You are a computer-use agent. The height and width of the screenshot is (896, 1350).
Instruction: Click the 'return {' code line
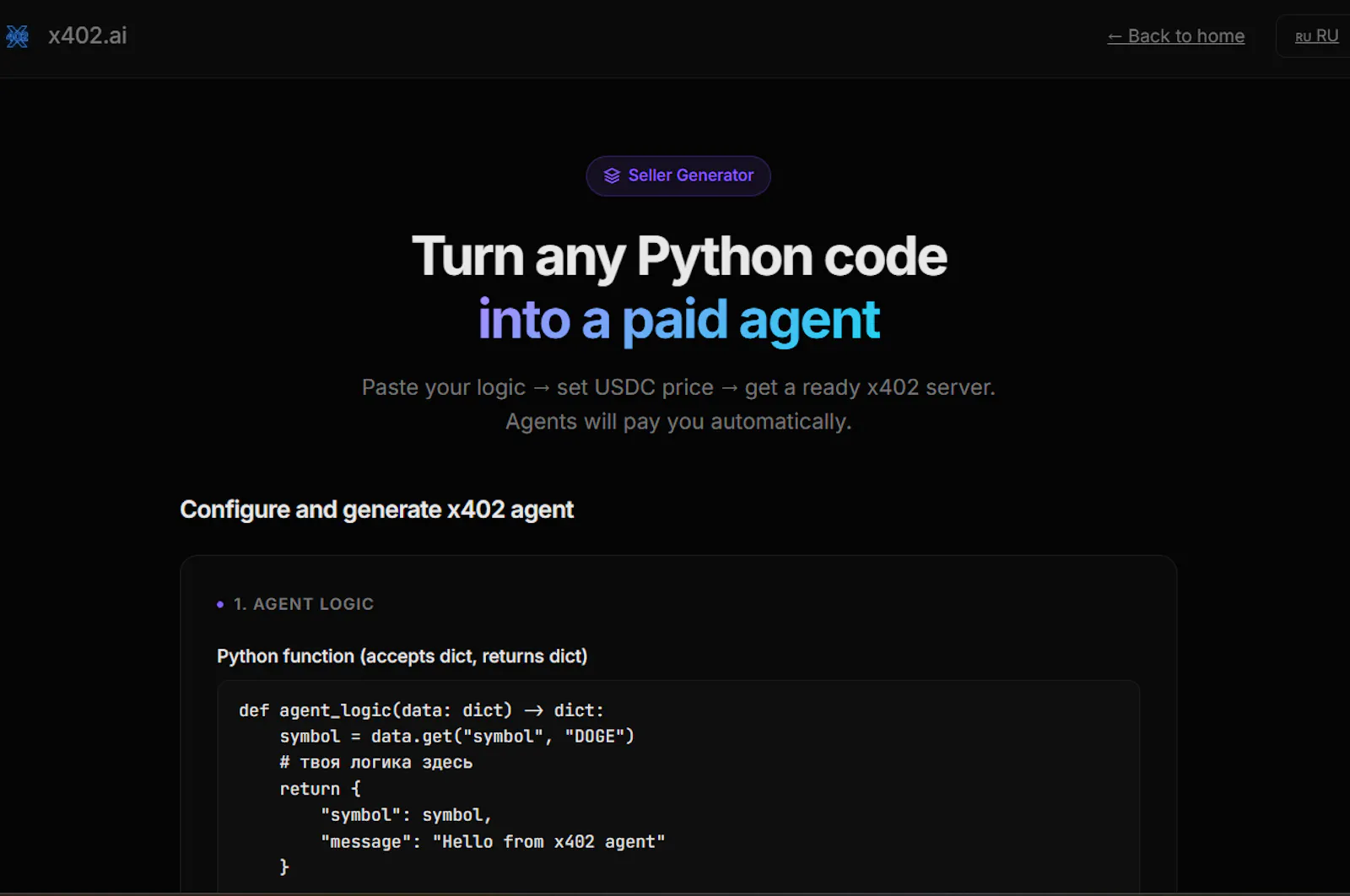320,789
